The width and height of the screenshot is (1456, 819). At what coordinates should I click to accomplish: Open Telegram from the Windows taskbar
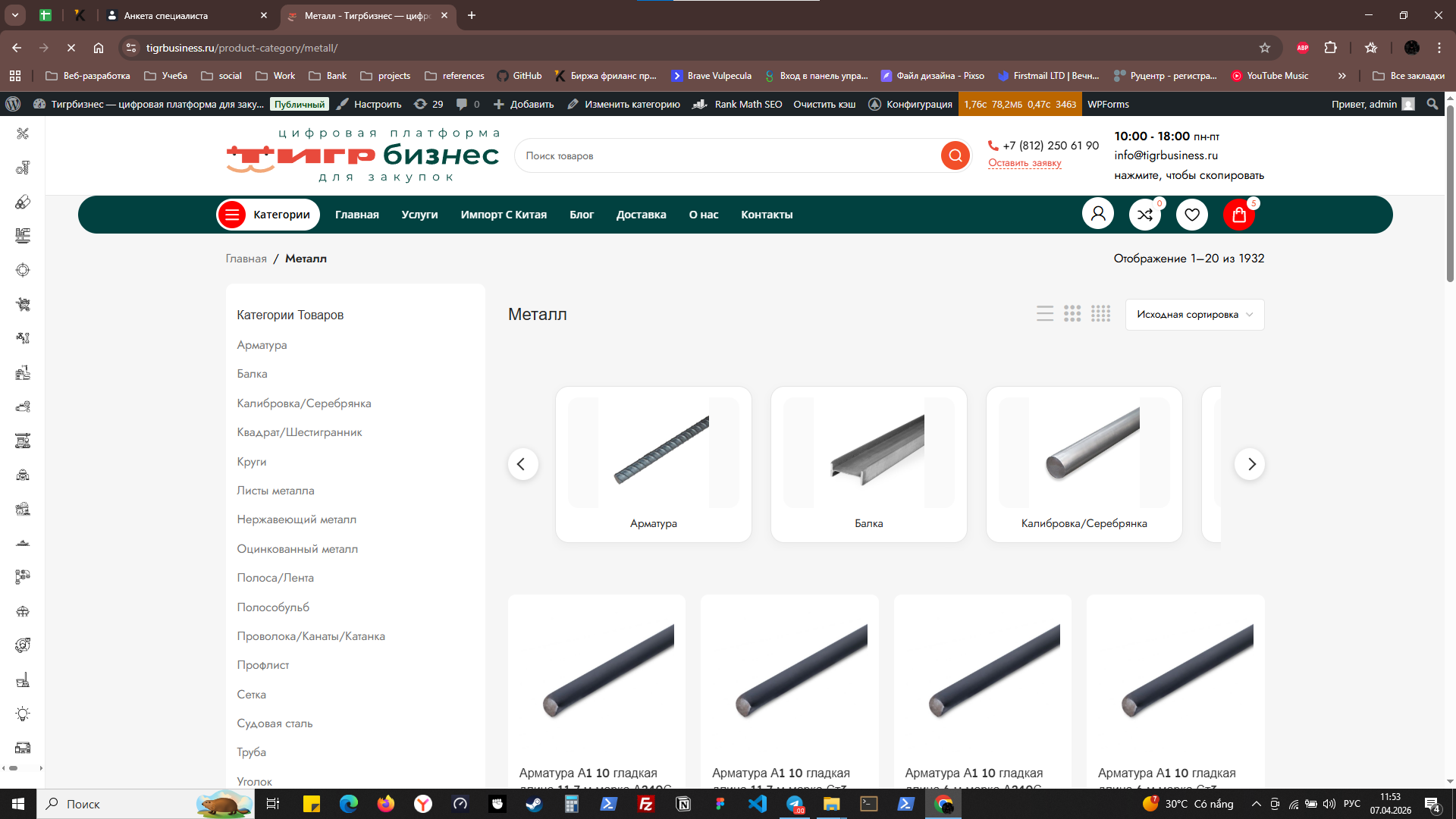795,804
